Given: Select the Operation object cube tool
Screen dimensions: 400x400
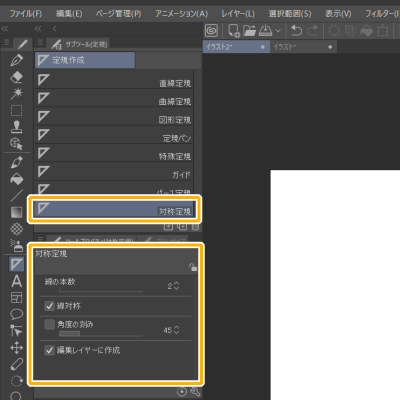Looking at the screenshot, I should pos(17,144).
